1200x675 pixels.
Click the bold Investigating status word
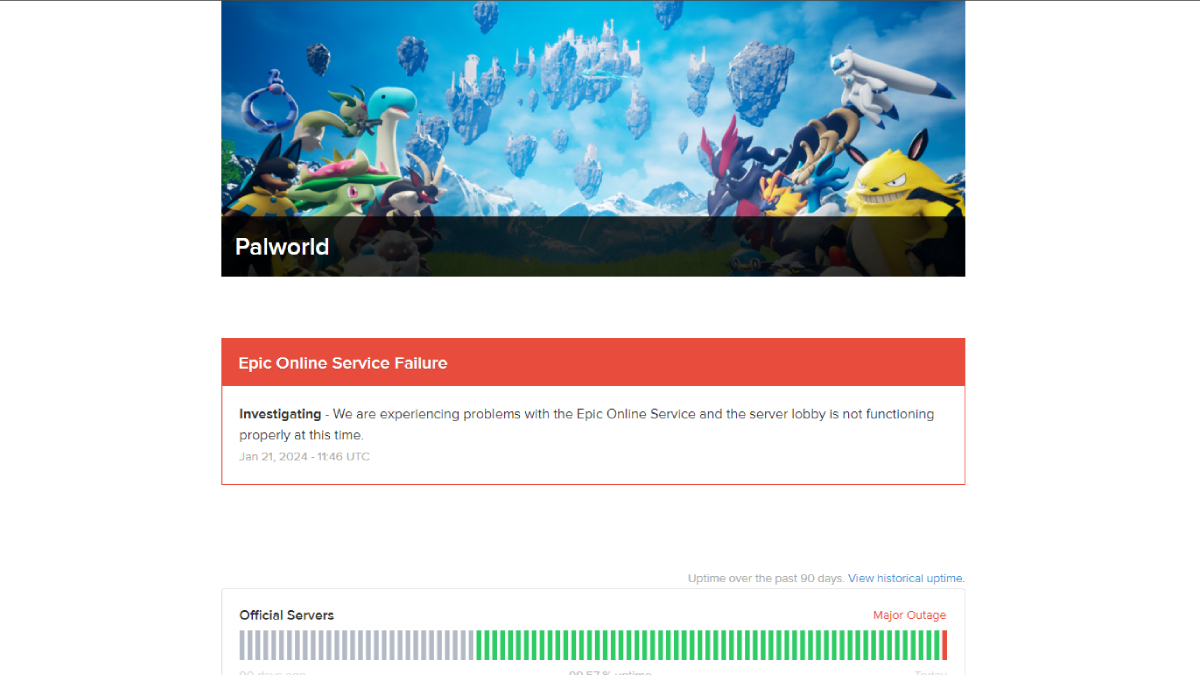(280, 414)
